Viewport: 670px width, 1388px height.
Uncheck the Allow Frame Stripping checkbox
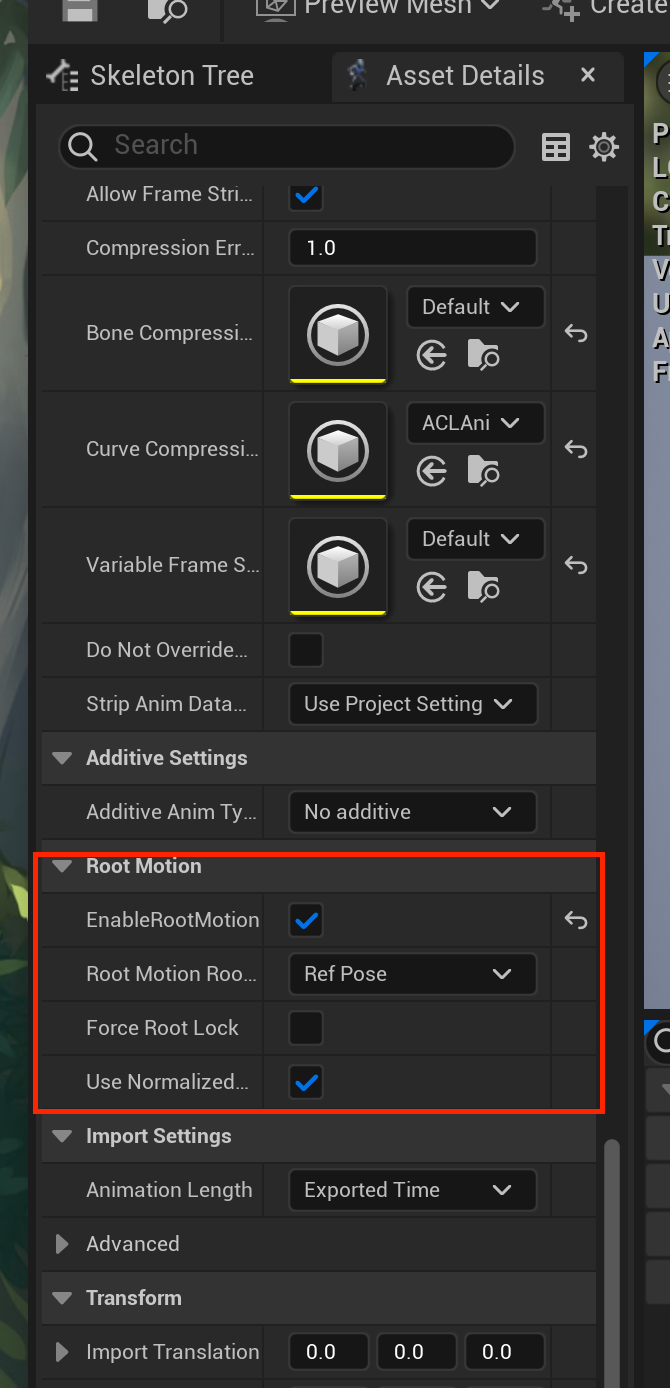(x=306, y=196)
